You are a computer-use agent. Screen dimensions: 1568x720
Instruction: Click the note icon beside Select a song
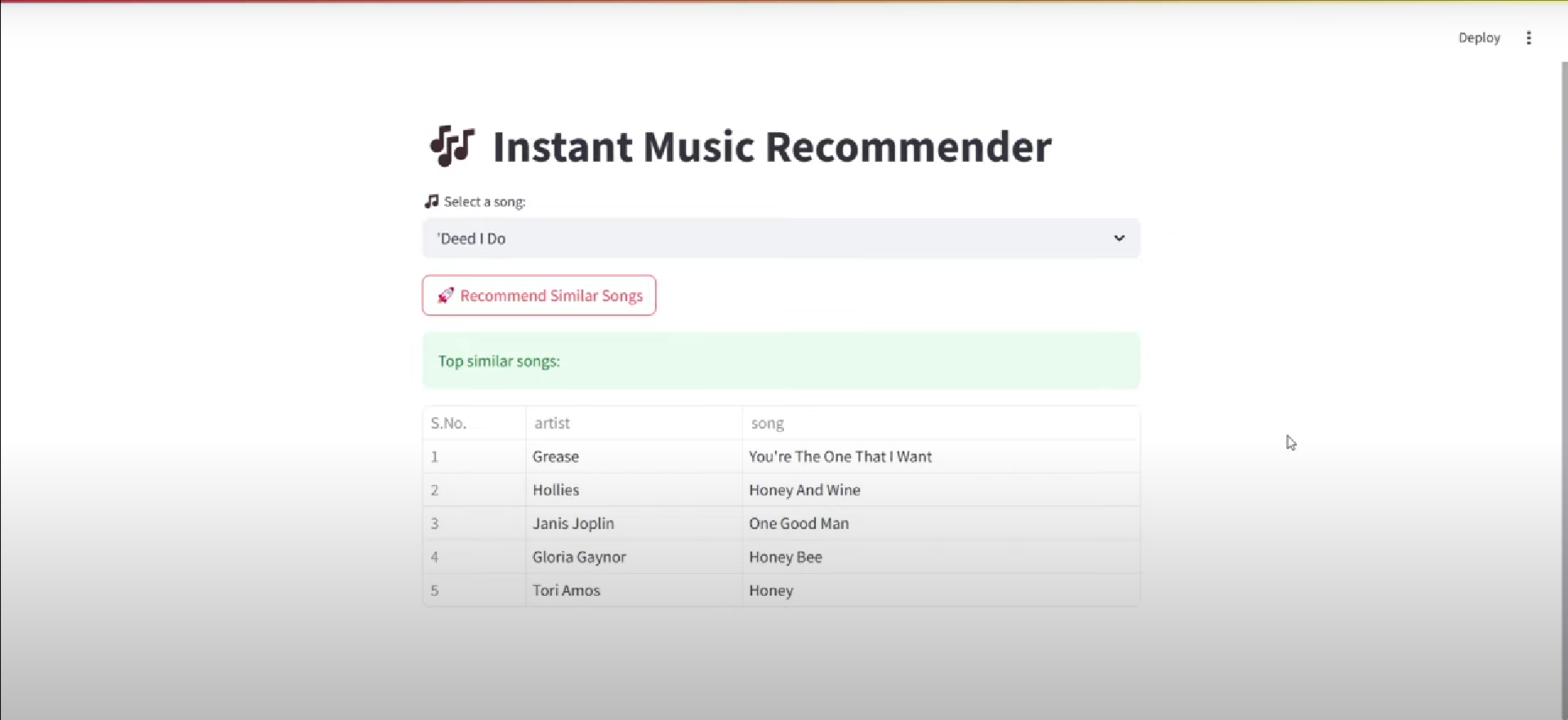pyautogui.click(x=431, y=202)
